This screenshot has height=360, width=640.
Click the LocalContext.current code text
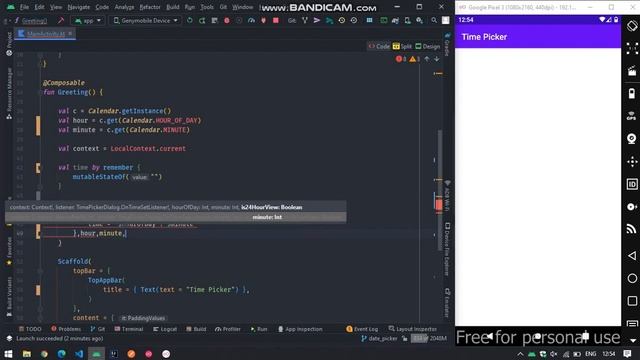(148, 149)
